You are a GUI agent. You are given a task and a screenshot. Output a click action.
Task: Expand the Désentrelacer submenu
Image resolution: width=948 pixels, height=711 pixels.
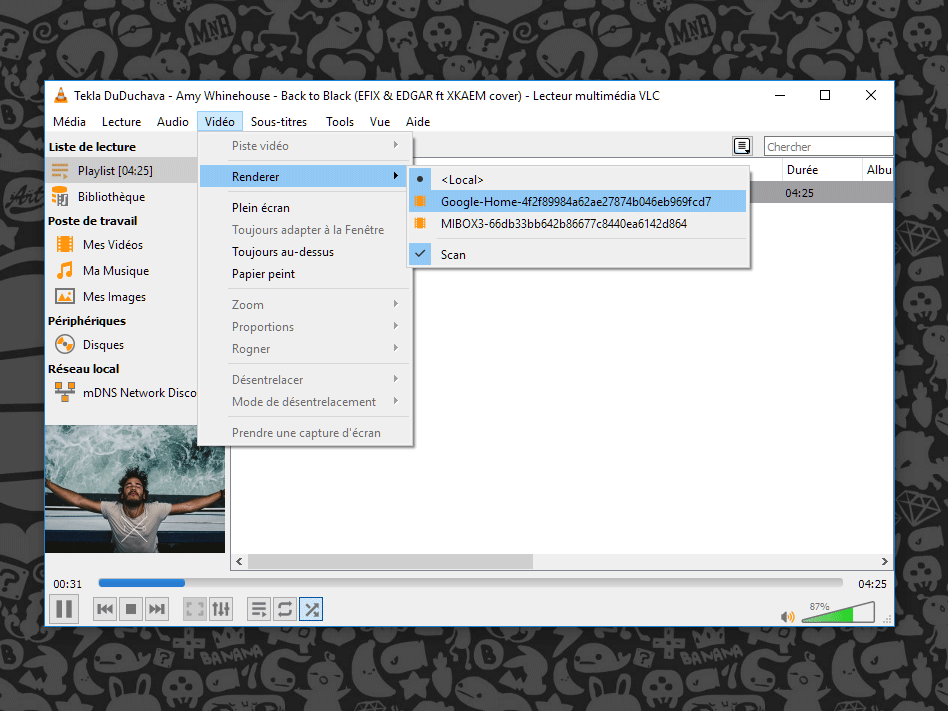click(x=305, y=380)
